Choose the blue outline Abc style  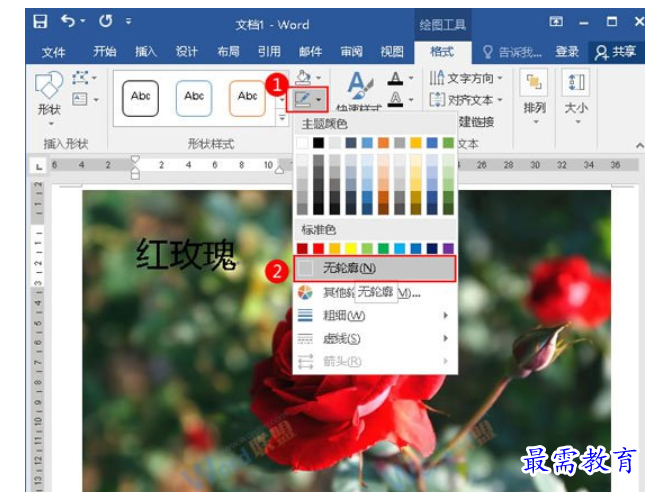point(194,98)
